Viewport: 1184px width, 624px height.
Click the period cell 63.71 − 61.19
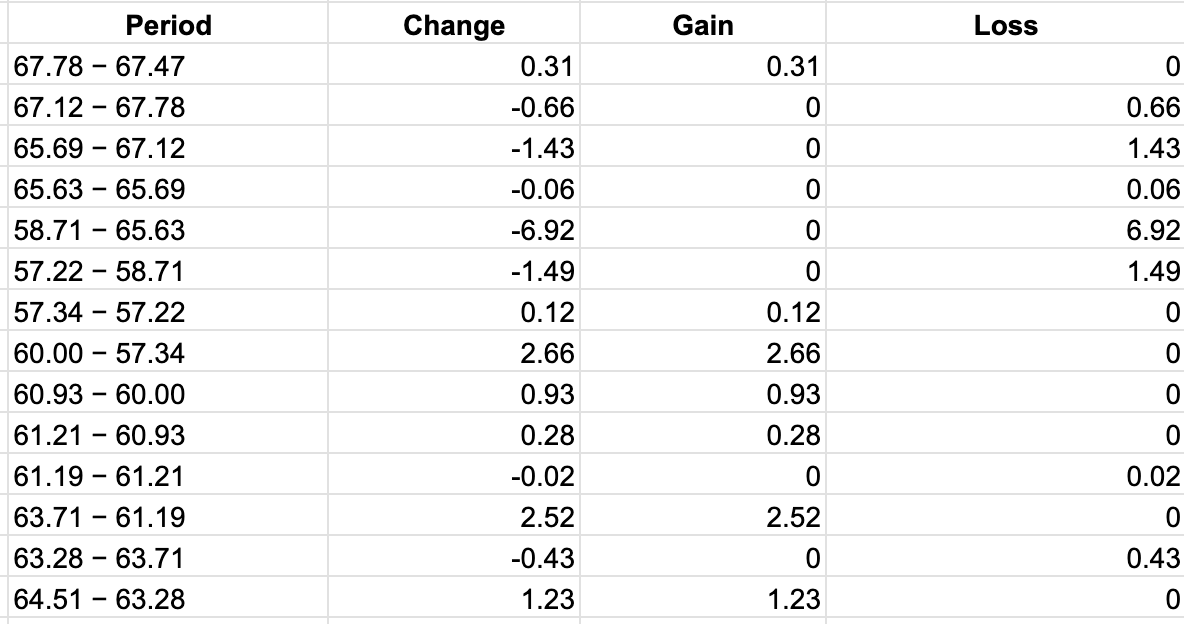click(x=100, y=518)
